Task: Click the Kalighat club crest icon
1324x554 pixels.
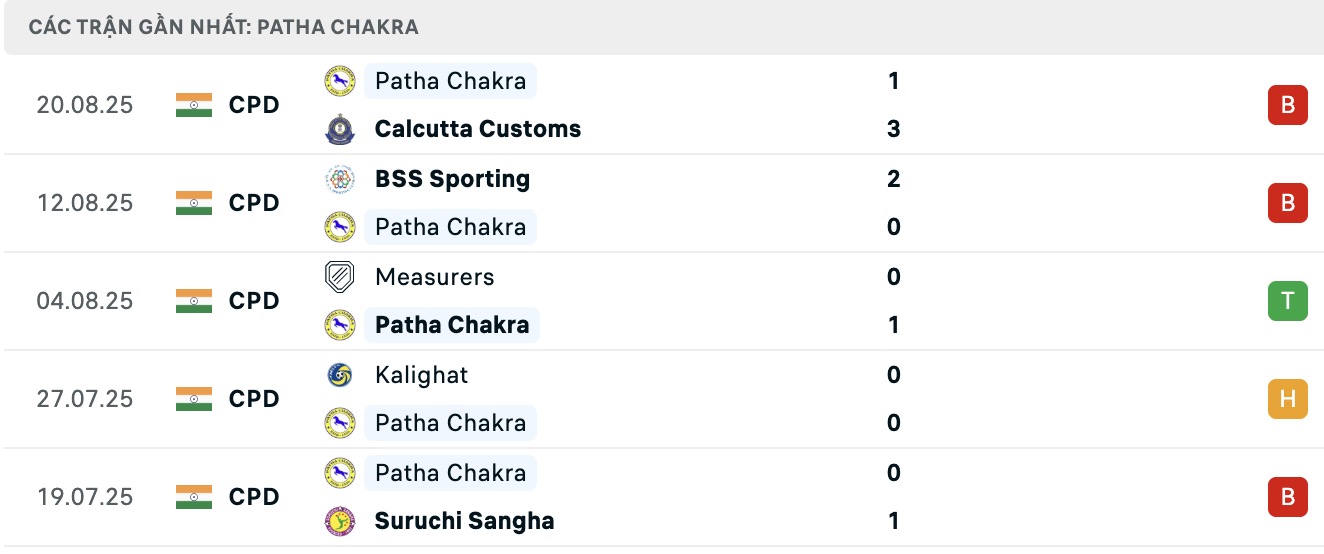Action: (340, 375)
